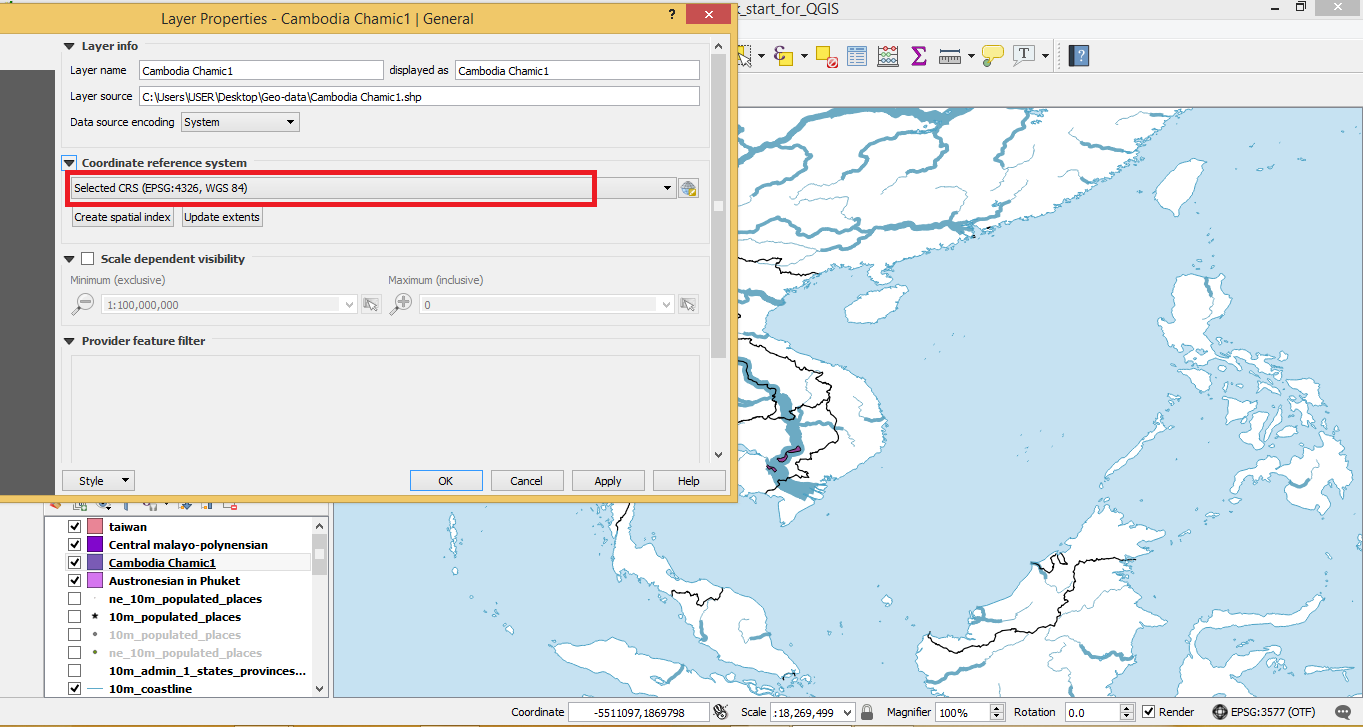Toggle the Render checkbox in status bar
1363x727 pixels.
click(x=1149, y=712)
